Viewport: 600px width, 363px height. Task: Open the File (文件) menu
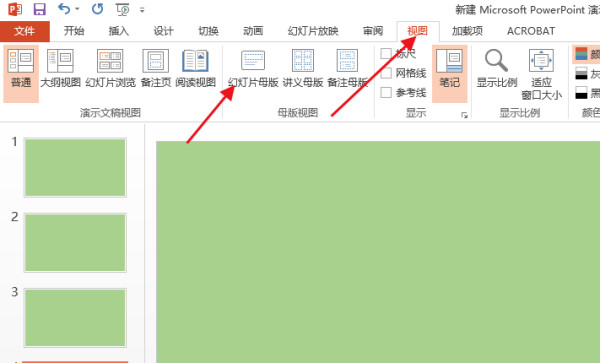[x=24, y=31]
